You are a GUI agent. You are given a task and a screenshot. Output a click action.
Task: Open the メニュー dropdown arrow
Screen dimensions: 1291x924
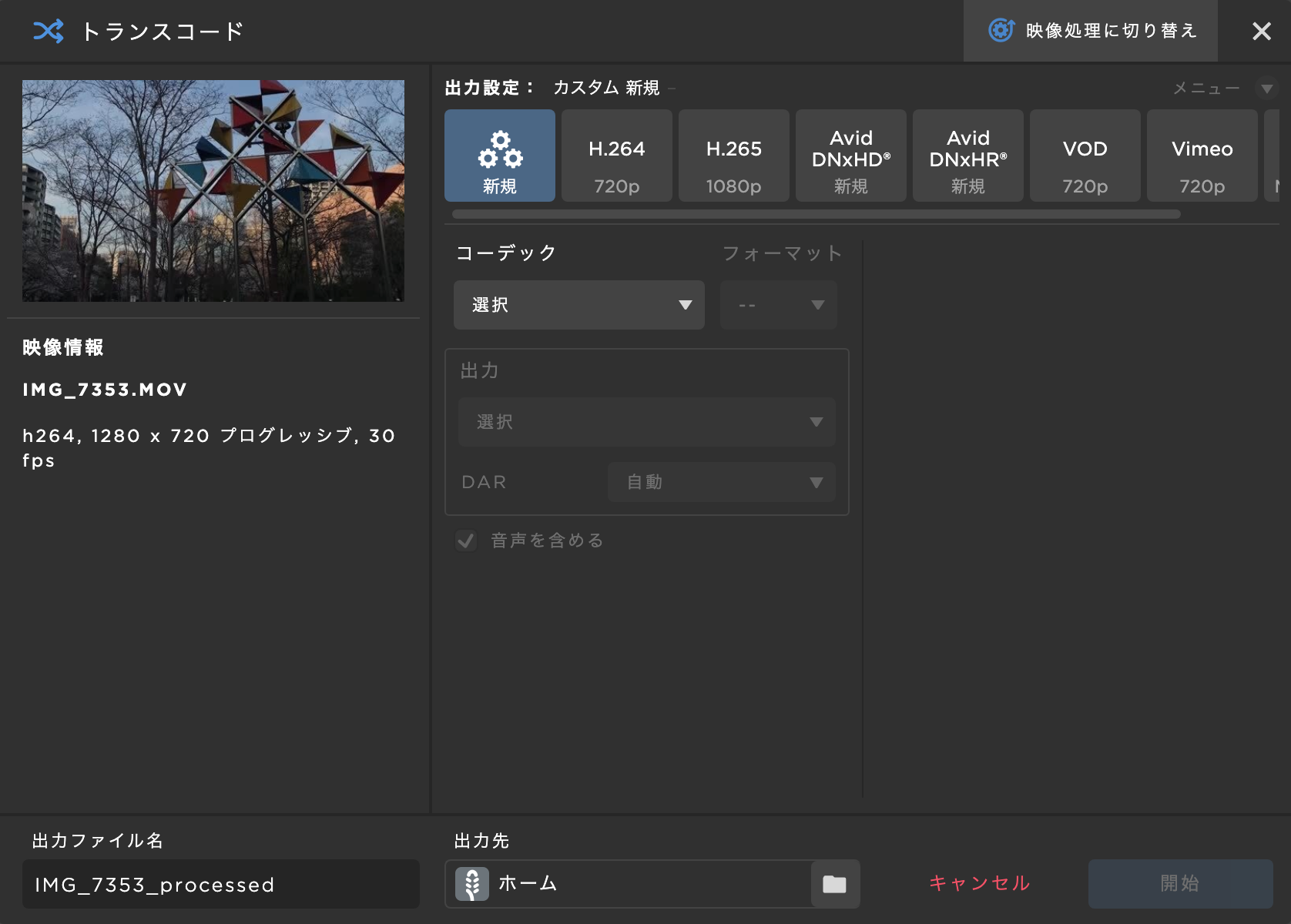click(1266, 89)
